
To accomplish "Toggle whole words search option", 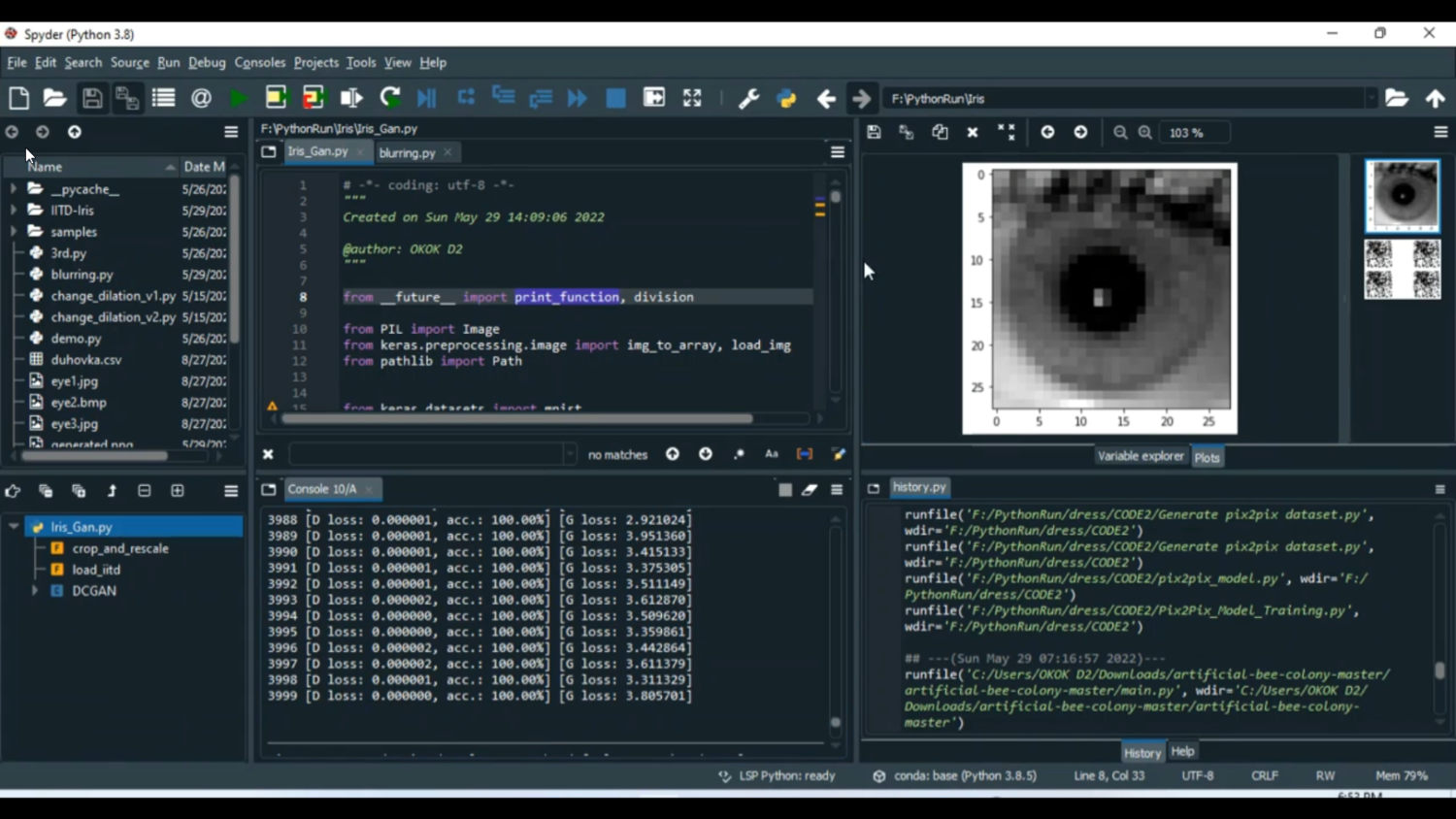I will tap(805, 454).
